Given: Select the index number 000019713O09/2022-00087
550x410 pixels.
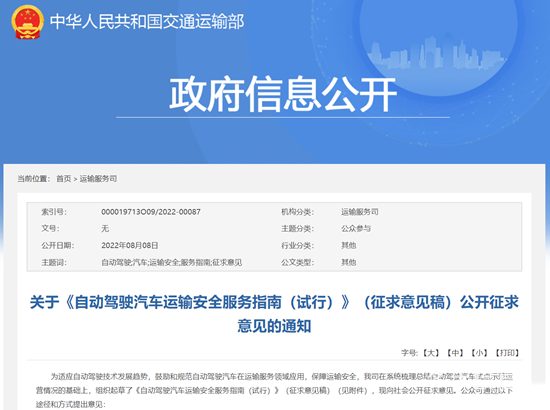Looking at the screenshot, I should [x=151, y=212].
